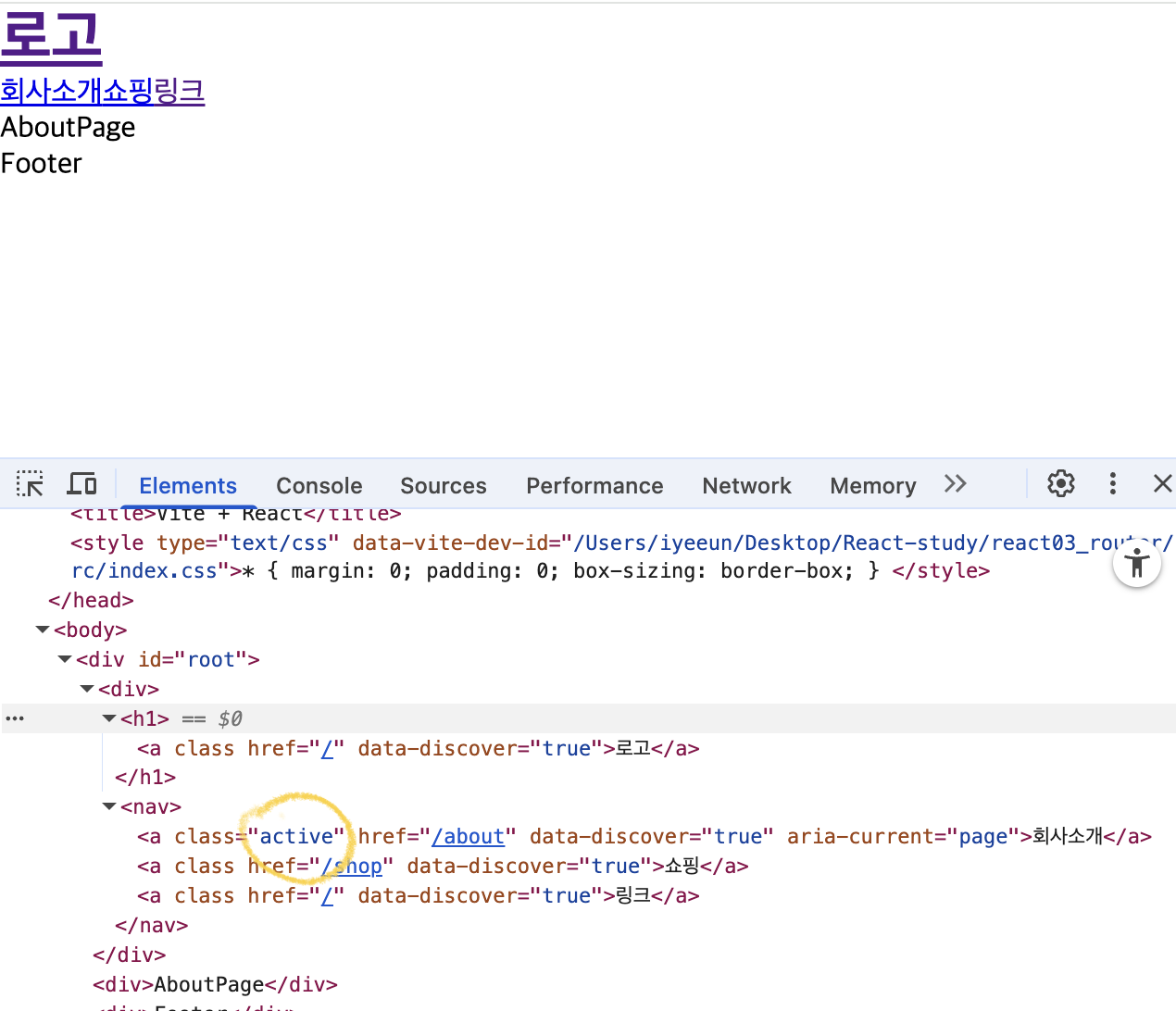1176x1011 pixels.
Task: Open the DevTools three-dot customize menu
Action: (x=1113, y=483)
